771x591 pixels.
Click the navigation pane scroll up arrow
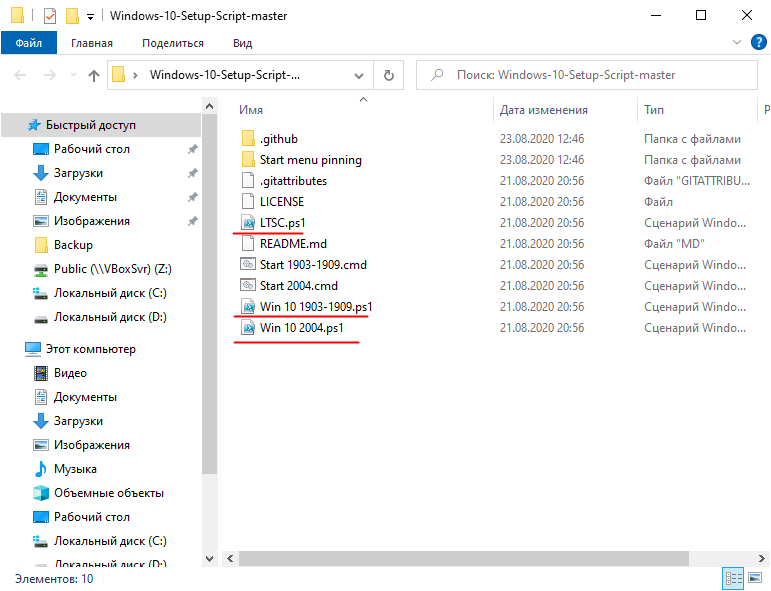click(x=209, y=106)
